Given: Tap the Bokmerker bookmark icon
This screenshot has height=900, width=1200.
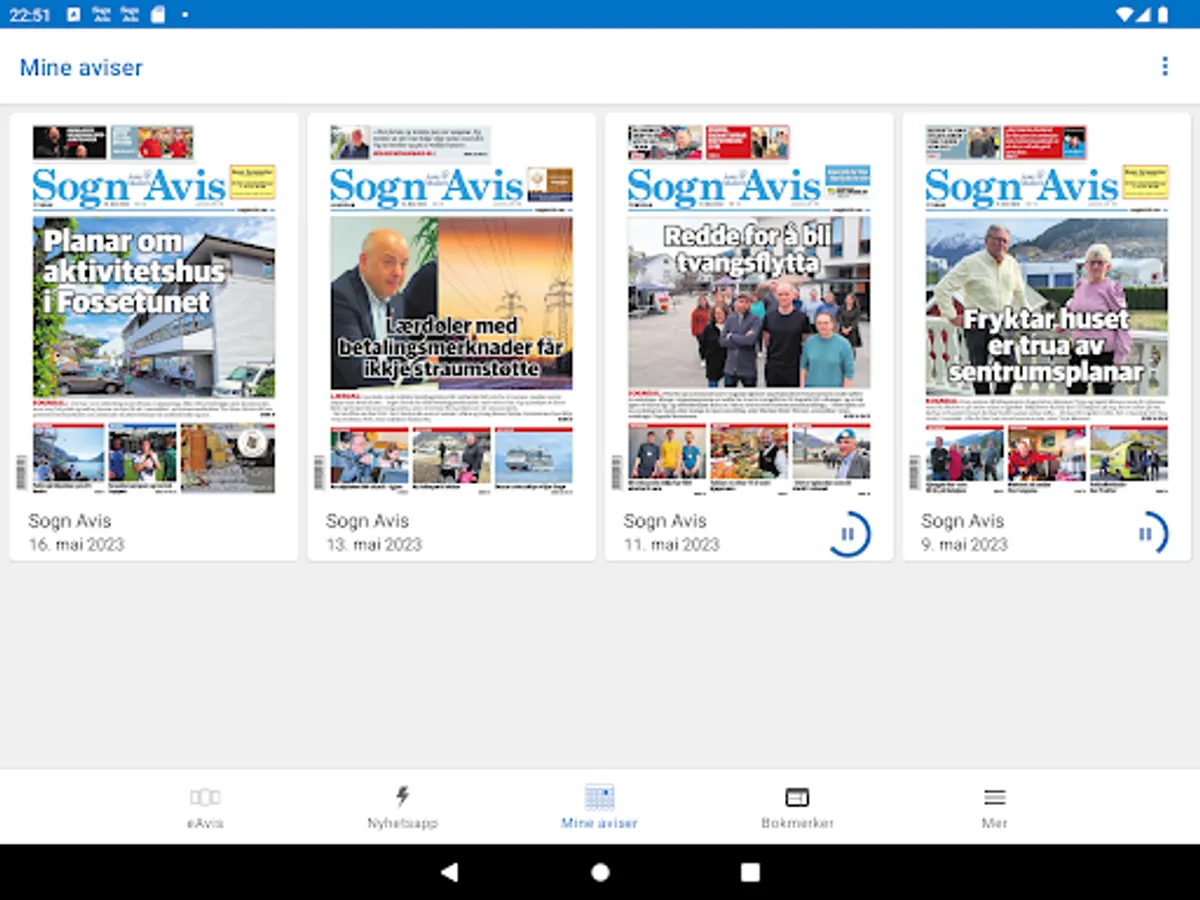Looking at the screenshot, I should click(797, 797).
